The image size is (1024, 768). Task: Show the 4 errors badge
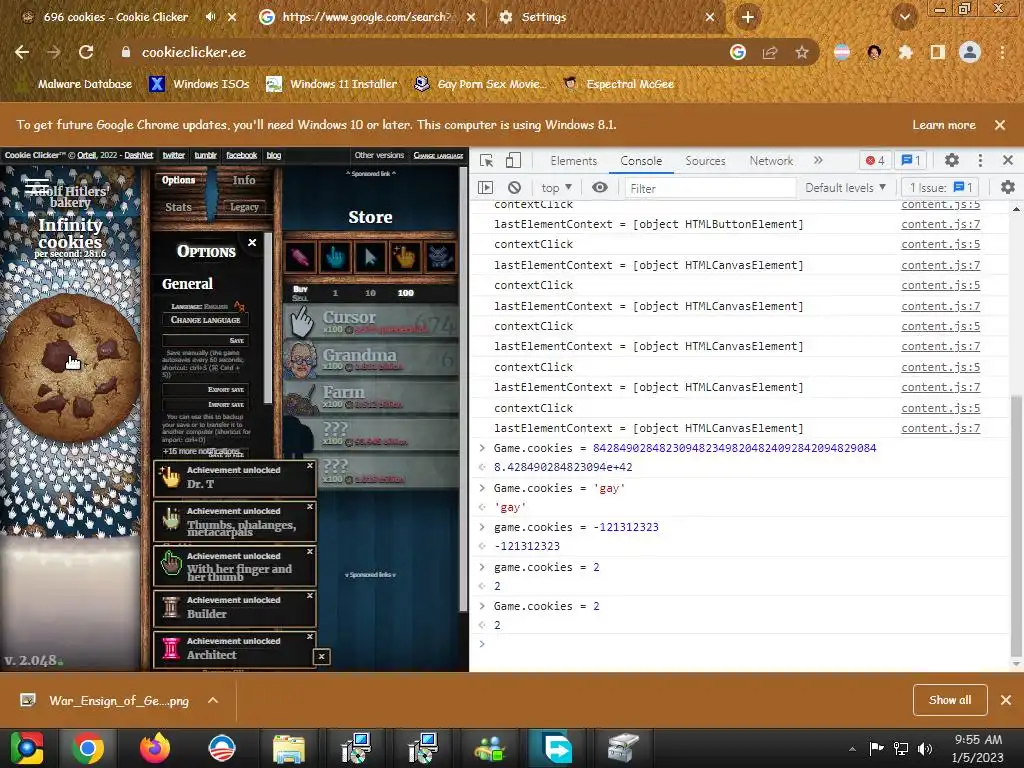[x=875, y=161]
